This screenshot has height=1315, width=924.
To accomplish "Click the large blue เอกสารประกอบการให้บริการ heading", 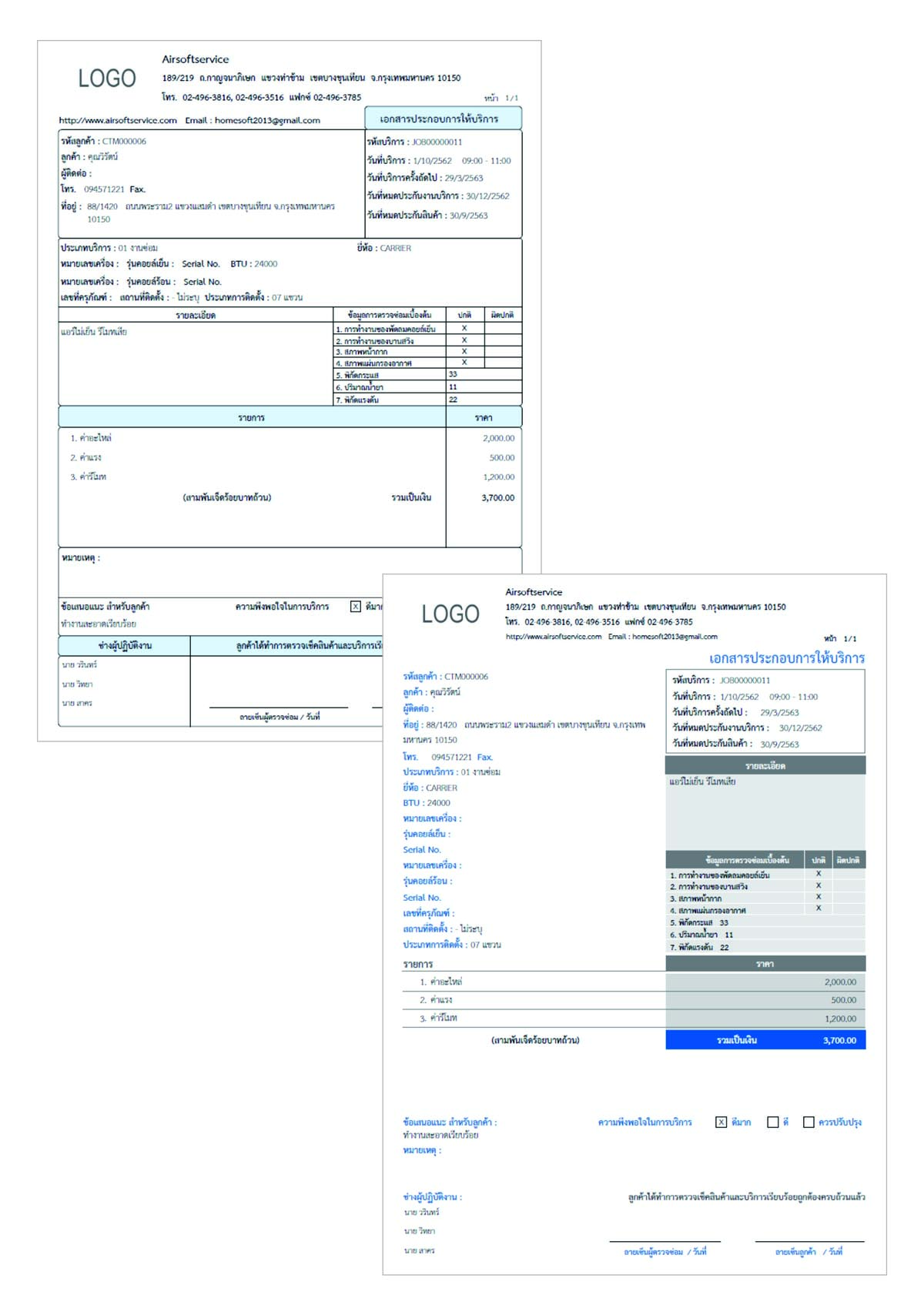I will point(786,658).
